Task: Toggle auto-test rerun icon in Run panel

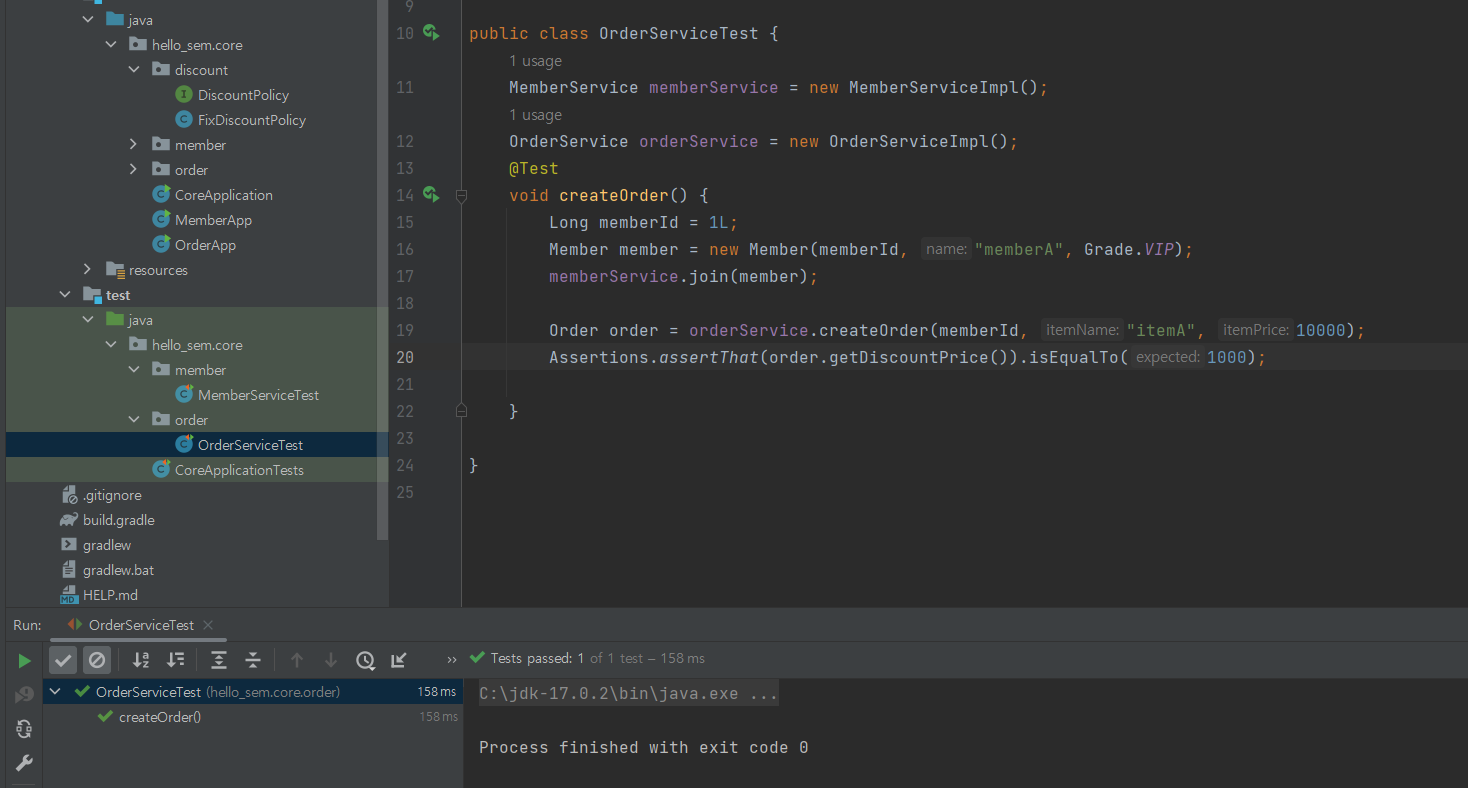Action: [24, 729]
